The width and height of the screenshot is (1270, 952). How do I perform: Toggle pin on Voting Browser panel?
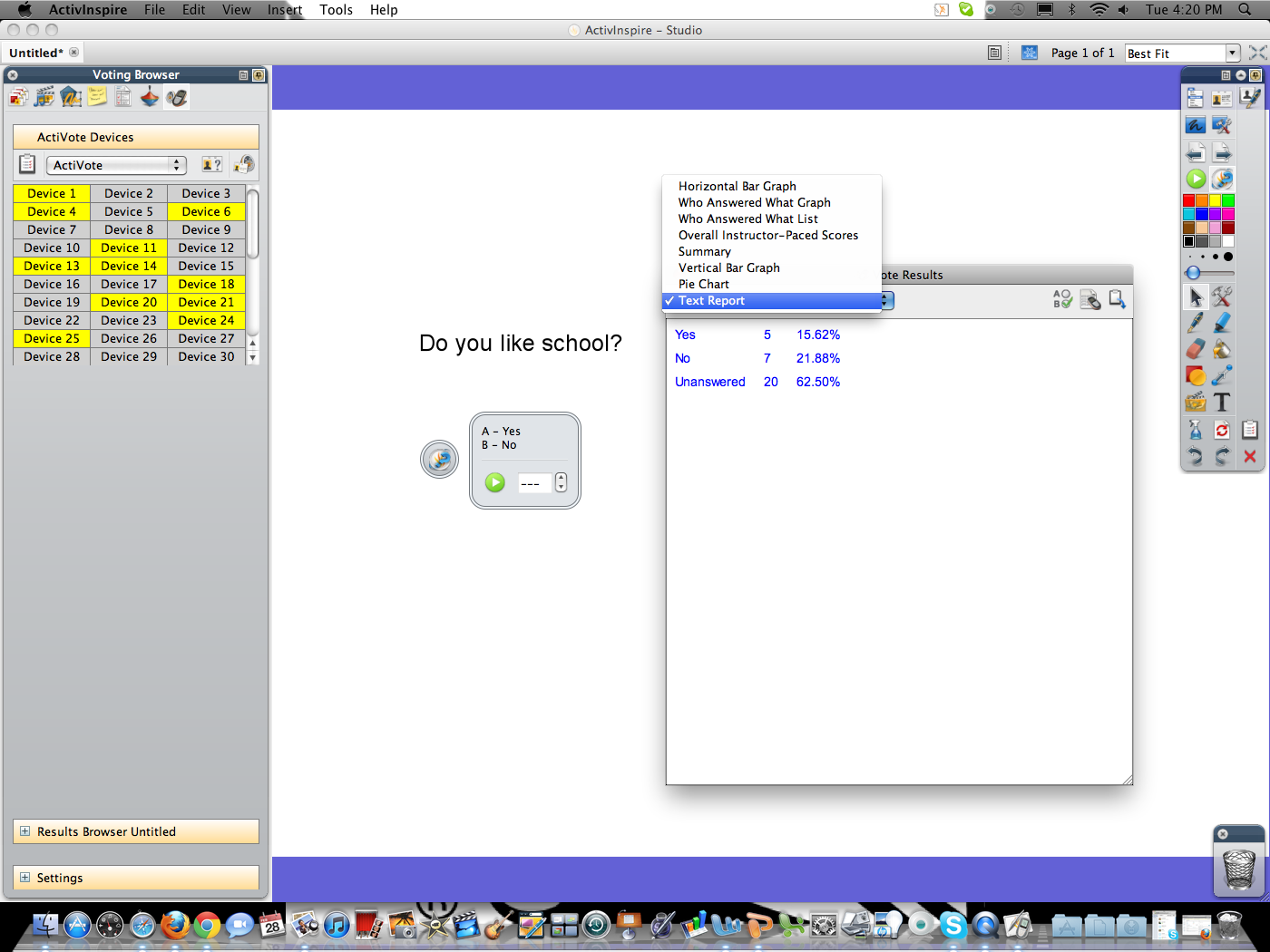[x=259, y=75]
